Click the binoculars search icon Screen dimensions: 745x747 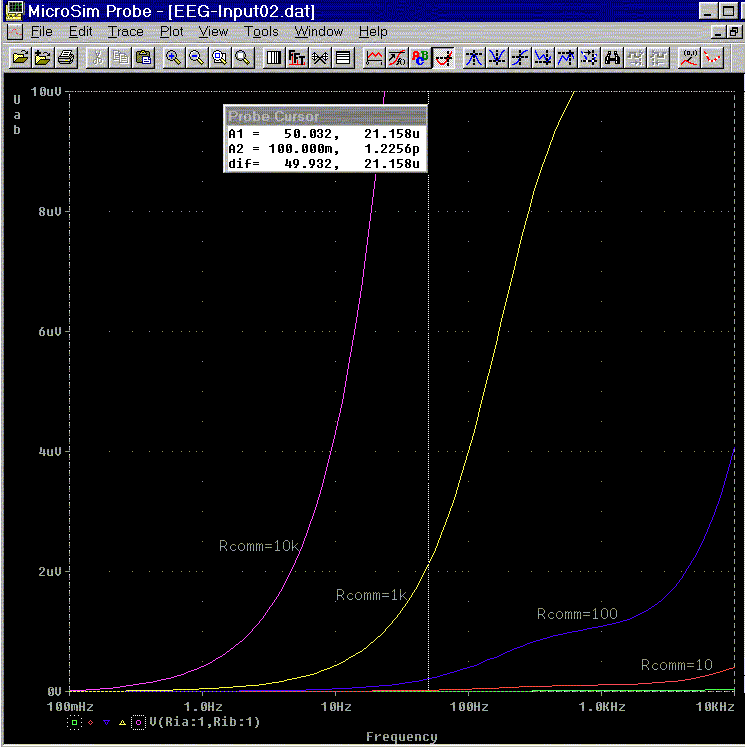(613, 58)
